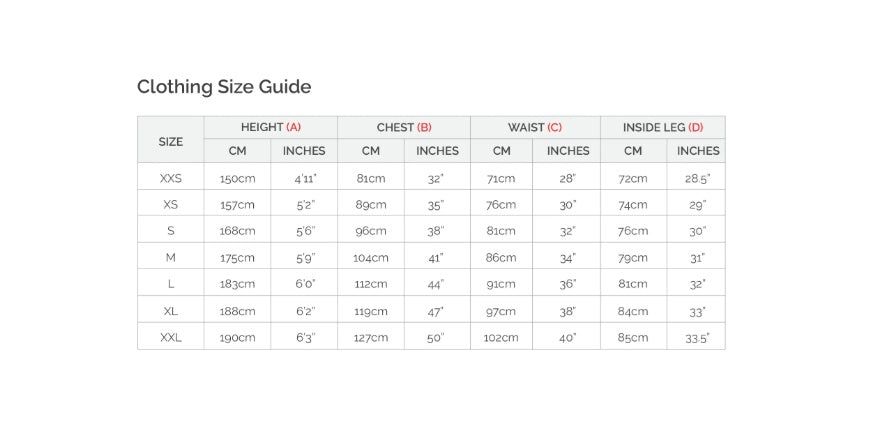Image resolution: width=872 pixels, height=440 pixels.
Task: Click the INSIDE LEG (D) header
Action: 663,127
